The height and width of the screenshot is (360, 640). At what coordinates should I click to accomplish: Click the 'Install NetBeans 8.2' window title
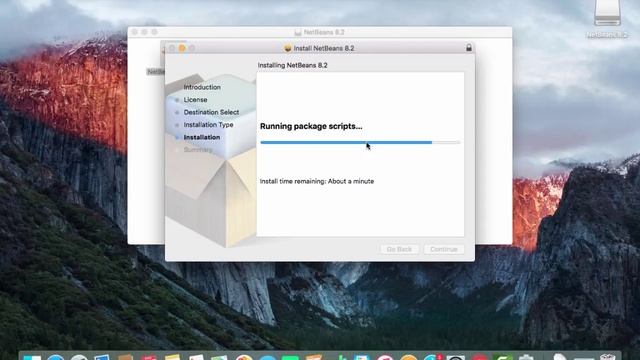(324, 48)
